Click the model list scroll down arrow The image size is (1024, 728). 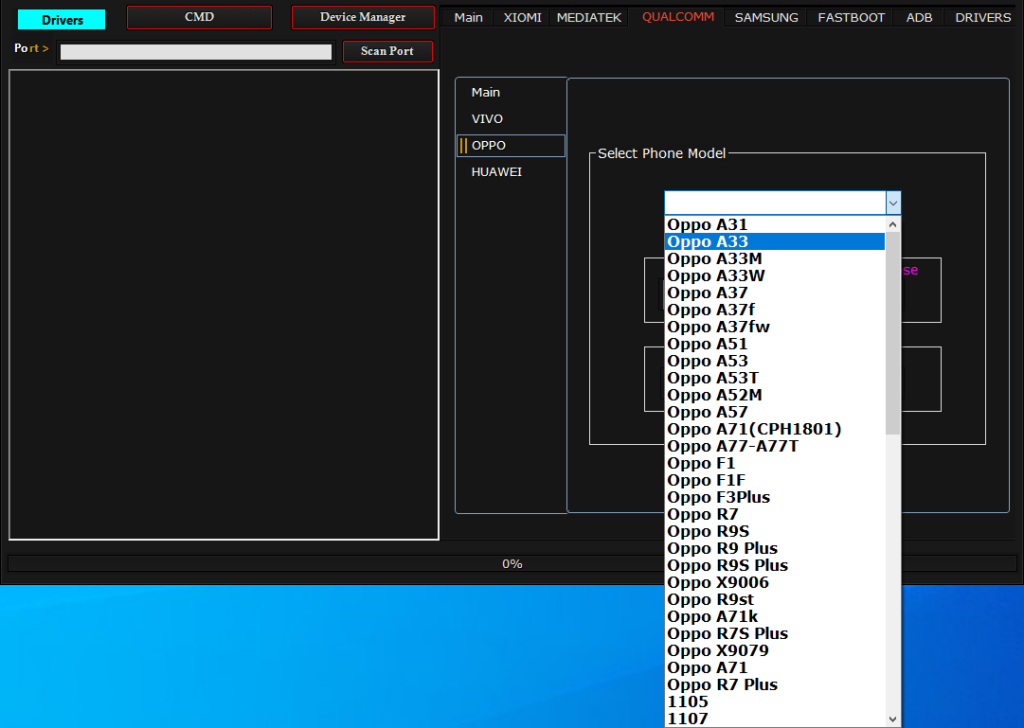coord(893,719)
